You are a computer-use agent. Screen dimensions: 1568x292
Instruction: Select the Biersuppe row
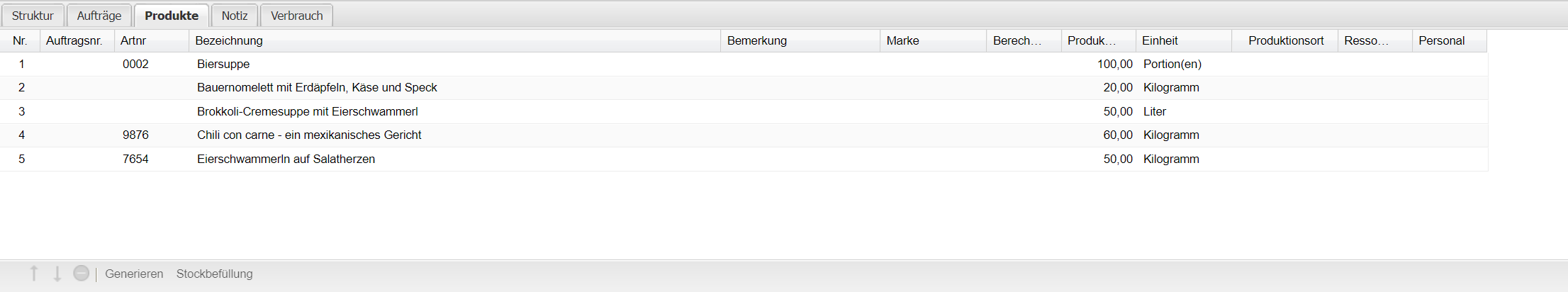(x=223, y=64)
